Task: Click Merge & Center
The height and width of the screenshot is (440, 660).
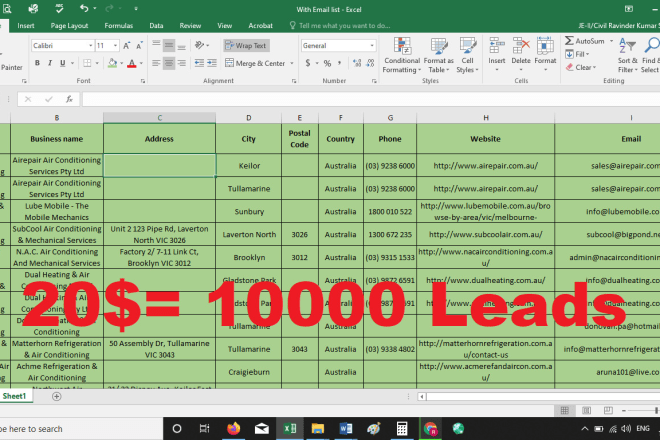Action: [255, 63]
